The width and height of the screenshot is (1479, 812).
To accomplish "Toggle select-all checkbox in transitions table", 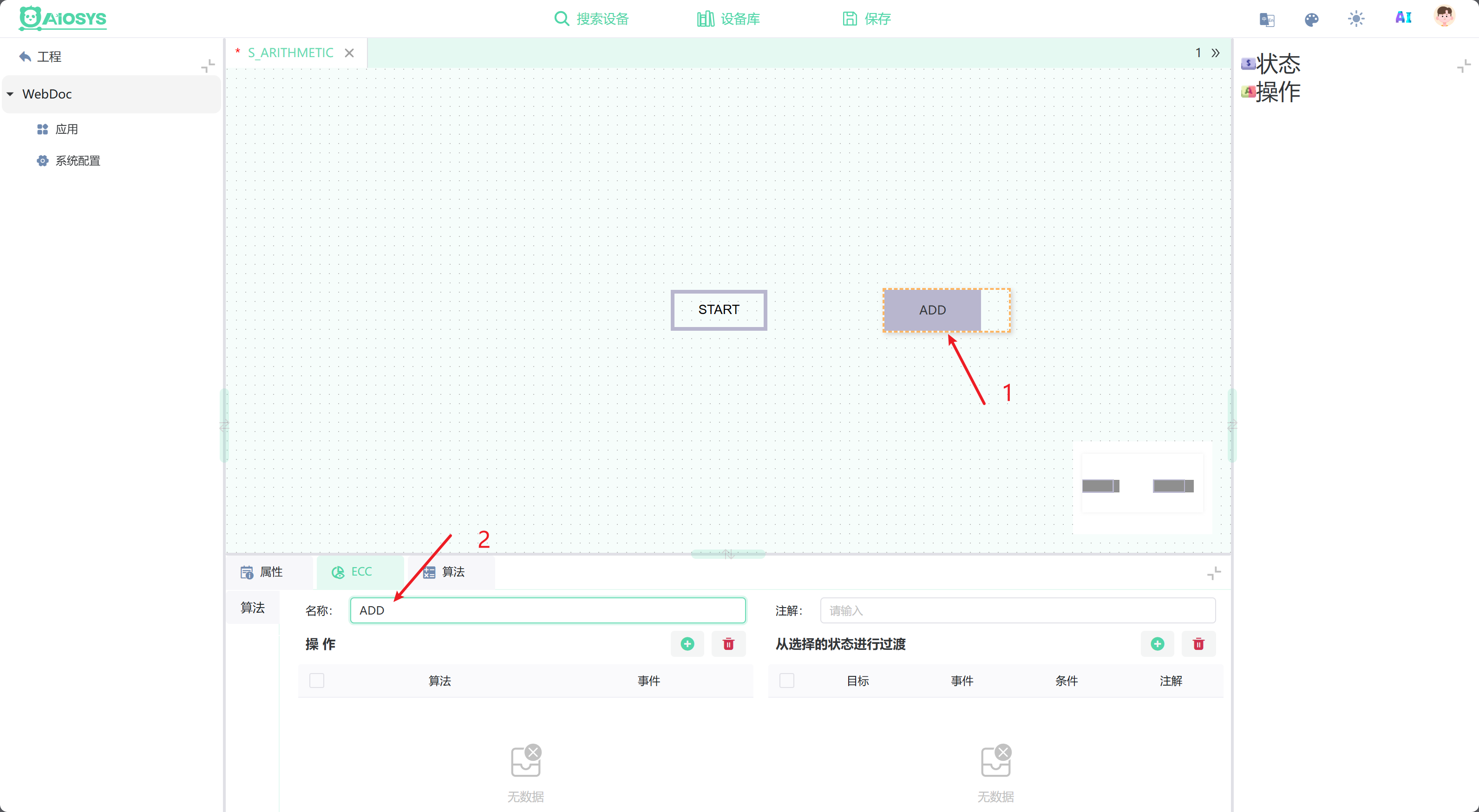I will 787,681.
